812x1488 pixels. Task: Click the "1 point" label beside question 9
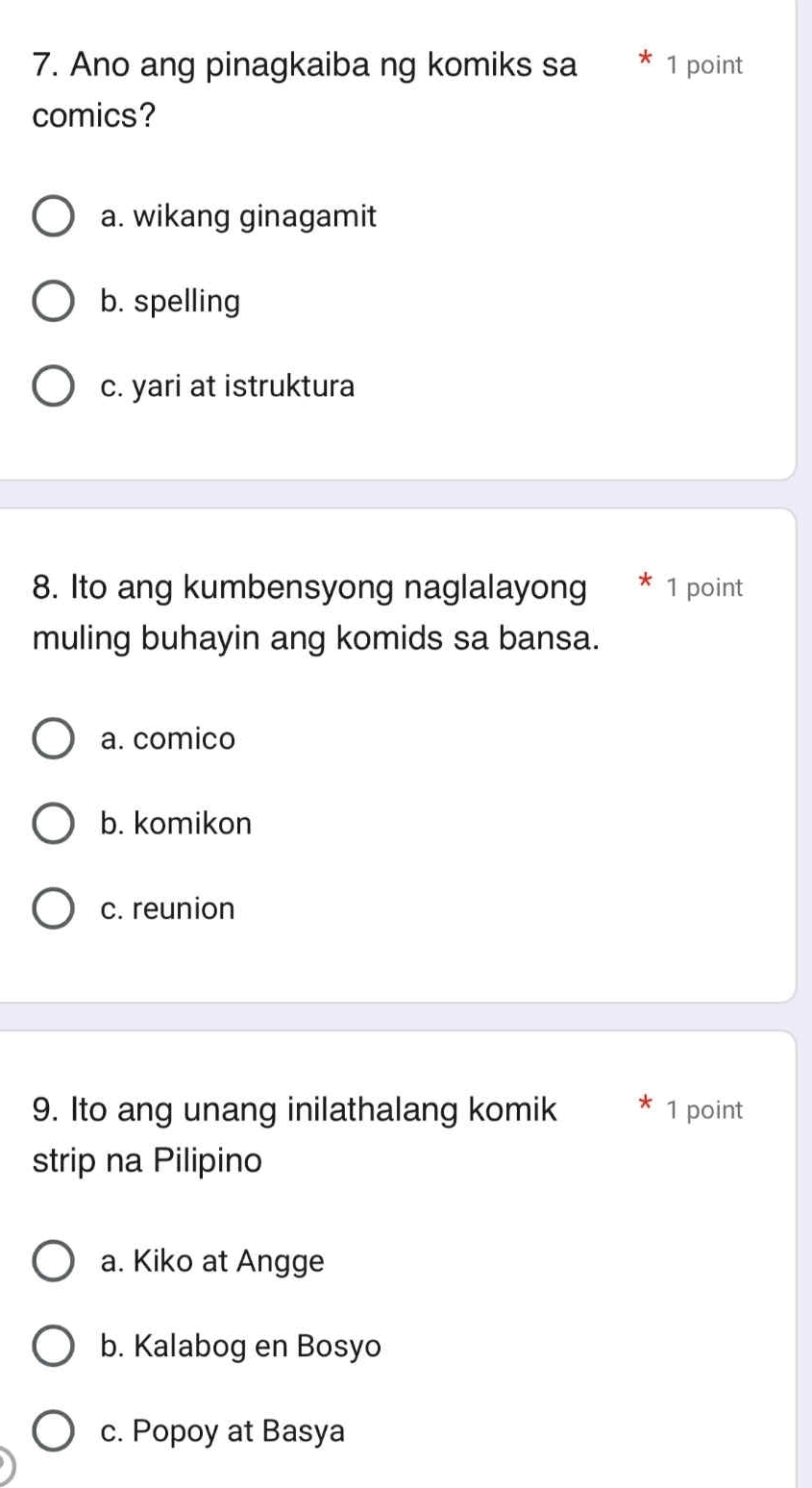(702, 1109)
